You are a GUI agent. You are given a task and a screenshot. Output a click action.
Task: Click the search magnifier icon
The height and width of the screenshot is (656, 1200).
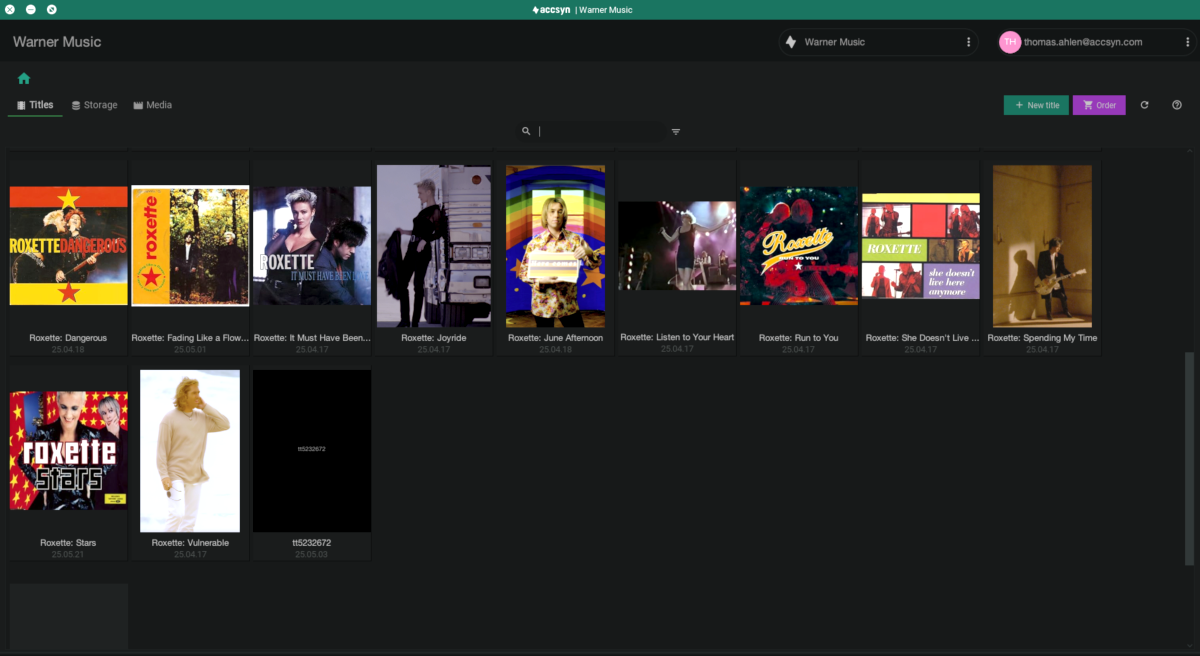[x=526, y=131]
